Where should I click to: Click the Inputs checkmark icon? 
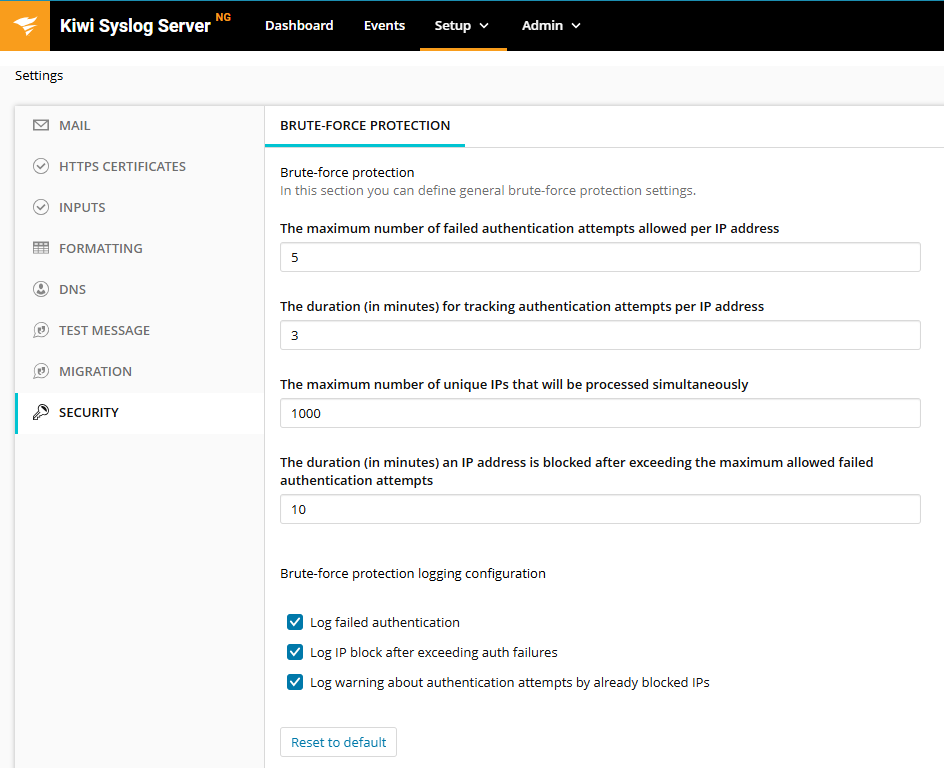41,208
